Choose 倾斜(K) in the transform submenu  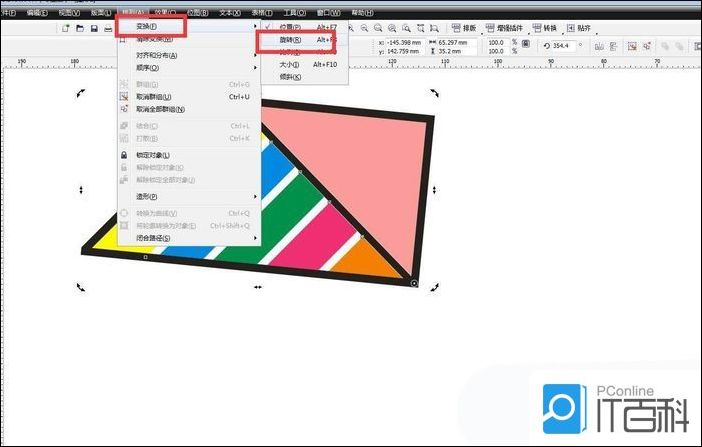(x=304, y=77)
